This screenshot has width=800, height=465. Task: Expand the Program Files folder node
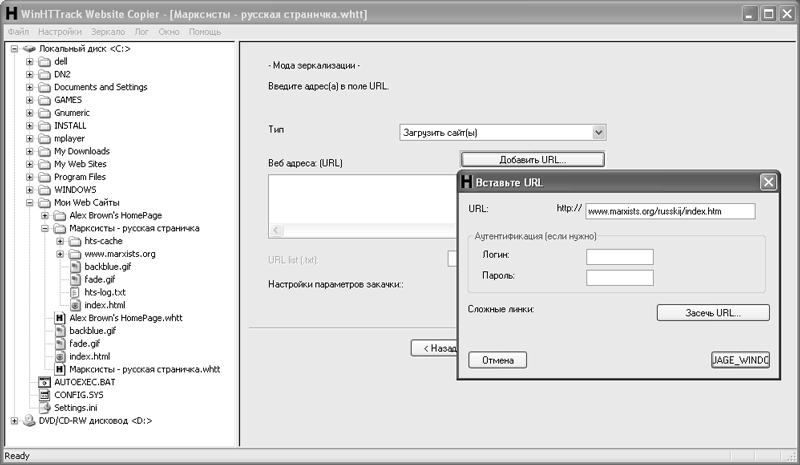[30, 177]
